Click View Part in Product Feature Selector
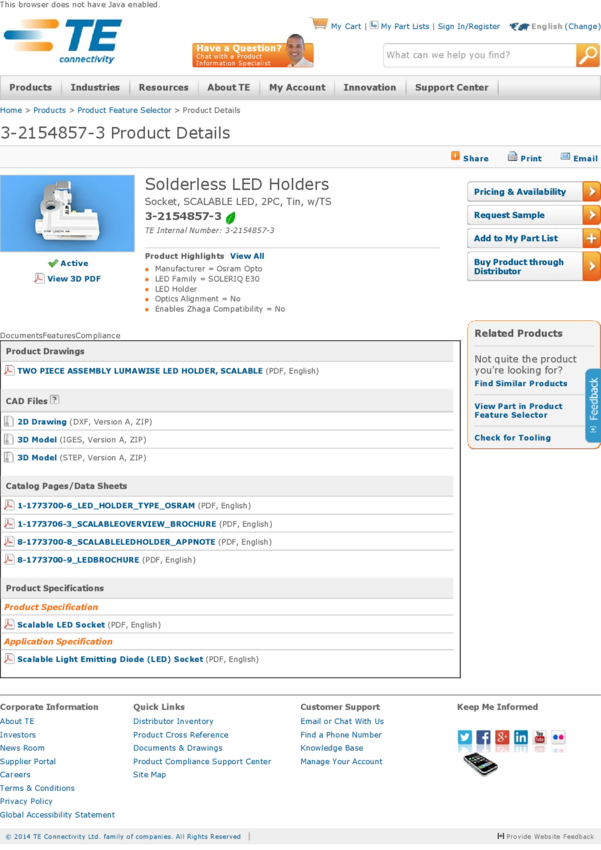This screenshot has height=850, width=601. pyautogui.click(x=518, y=410)
